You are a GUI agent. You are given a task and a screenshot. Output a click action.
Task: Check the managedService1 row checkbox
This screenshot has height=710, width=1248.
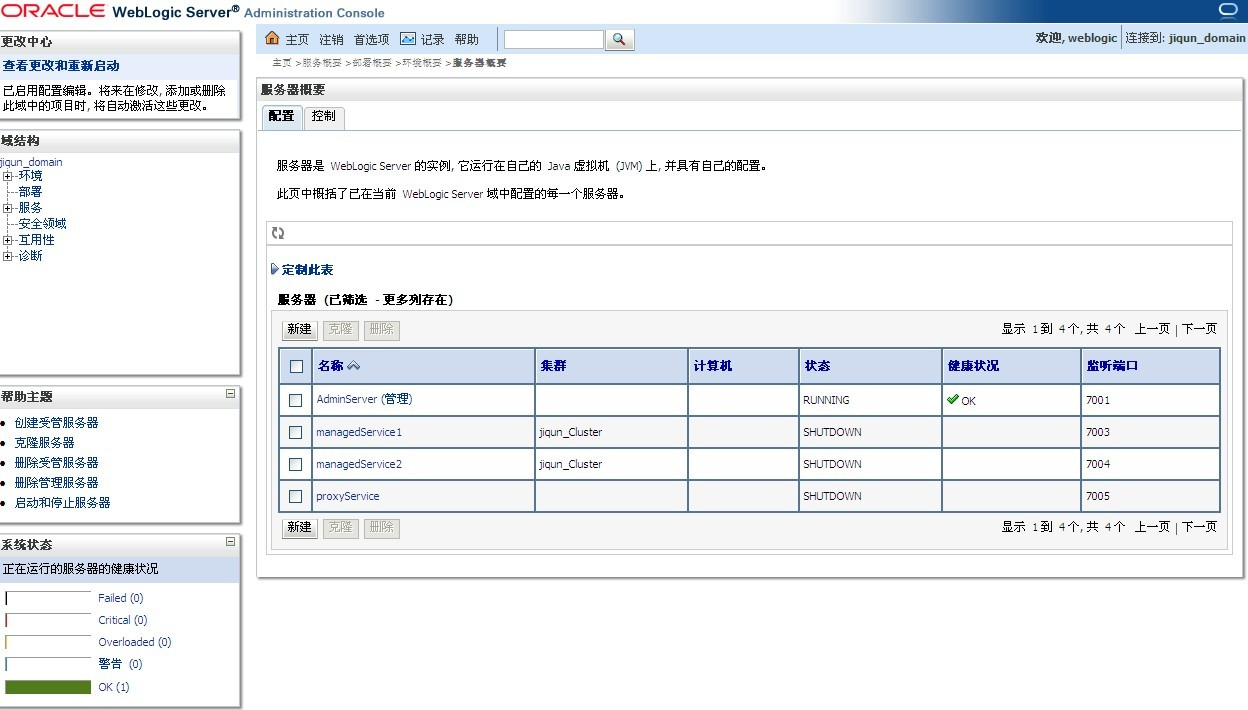tap(295, 433)
